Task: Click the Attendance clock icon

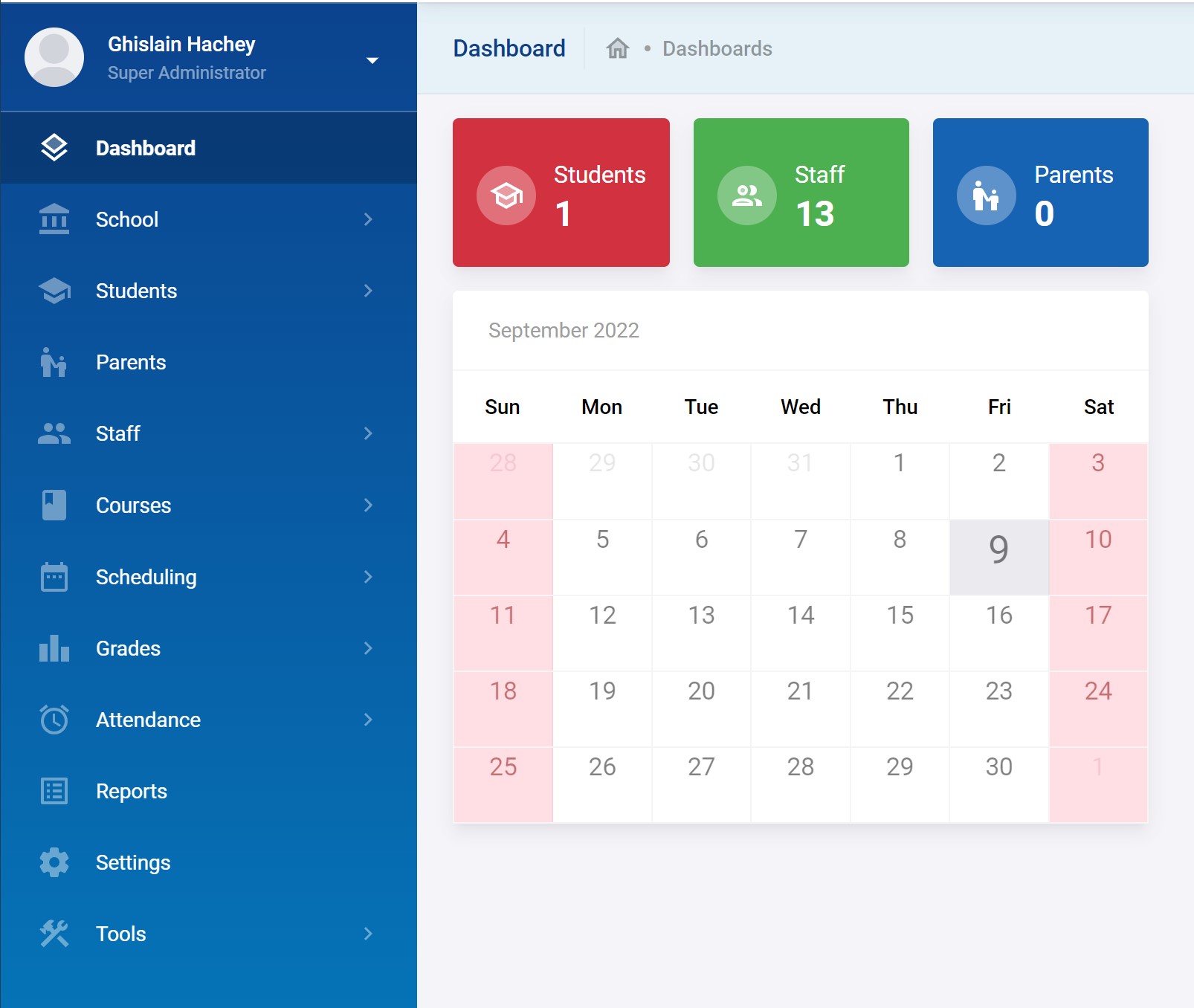Action: (x=54, y=720)
